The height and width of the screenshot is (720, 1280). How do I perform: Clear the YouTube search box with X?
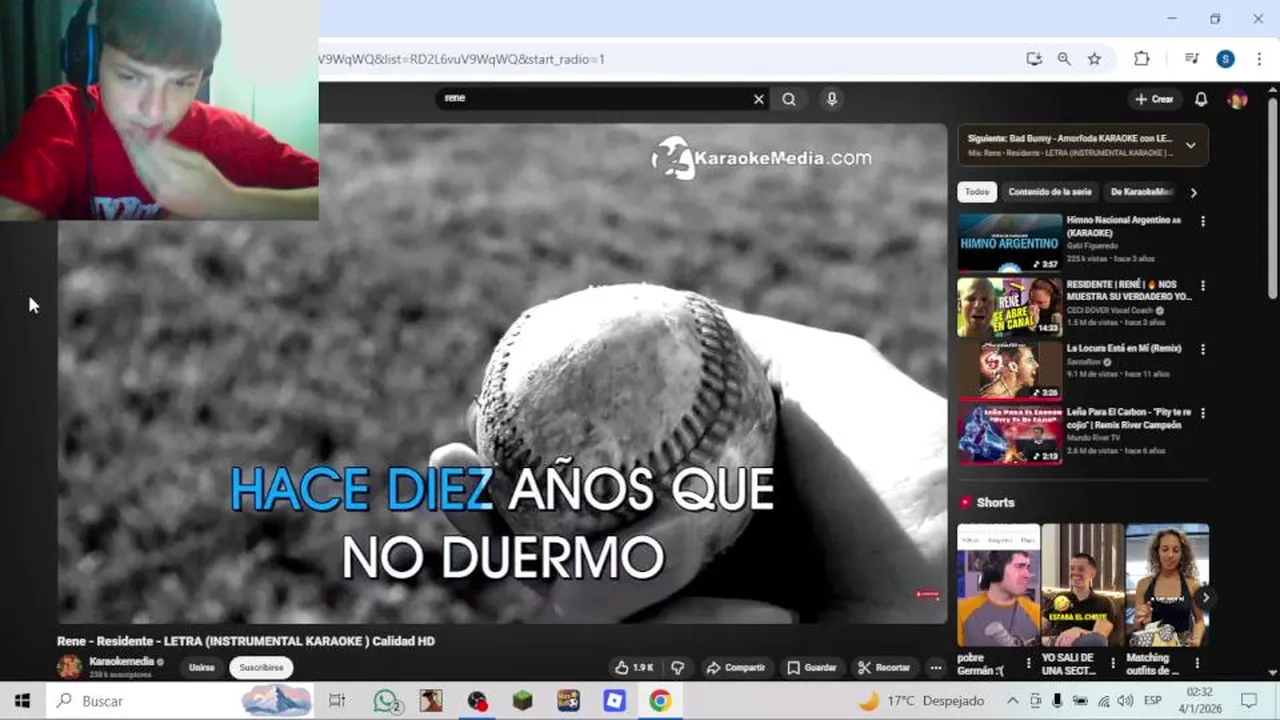point(758,99)
